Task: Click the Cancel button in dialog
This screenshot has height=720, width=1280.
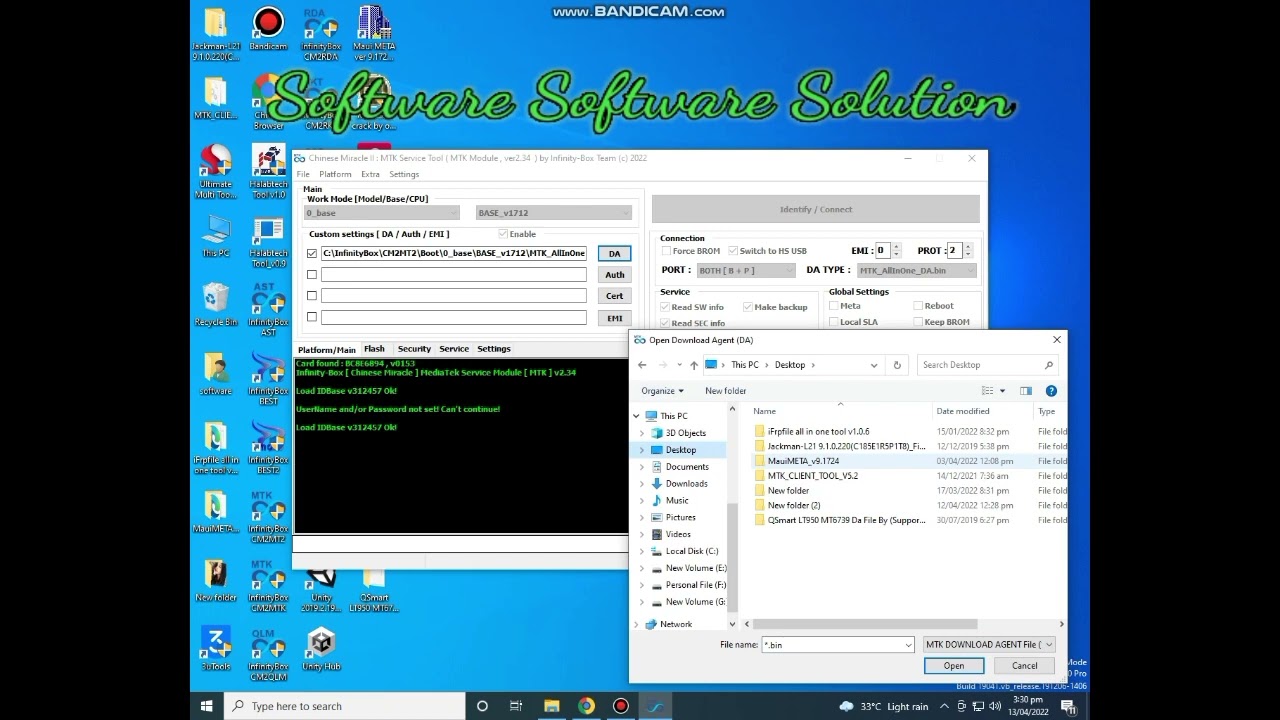Action: tap(1024, 666)
